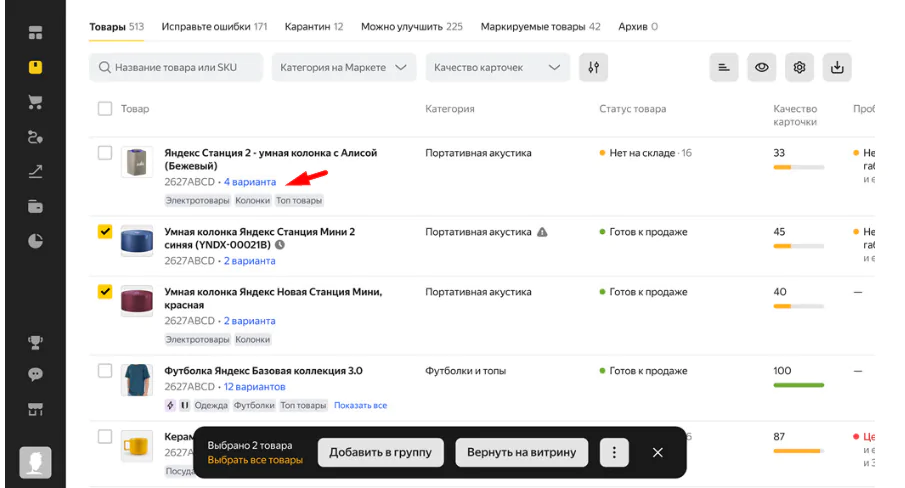Open the storefront icon in sidebar
This screenshot has height=488, width=905.
click(35, 410)
